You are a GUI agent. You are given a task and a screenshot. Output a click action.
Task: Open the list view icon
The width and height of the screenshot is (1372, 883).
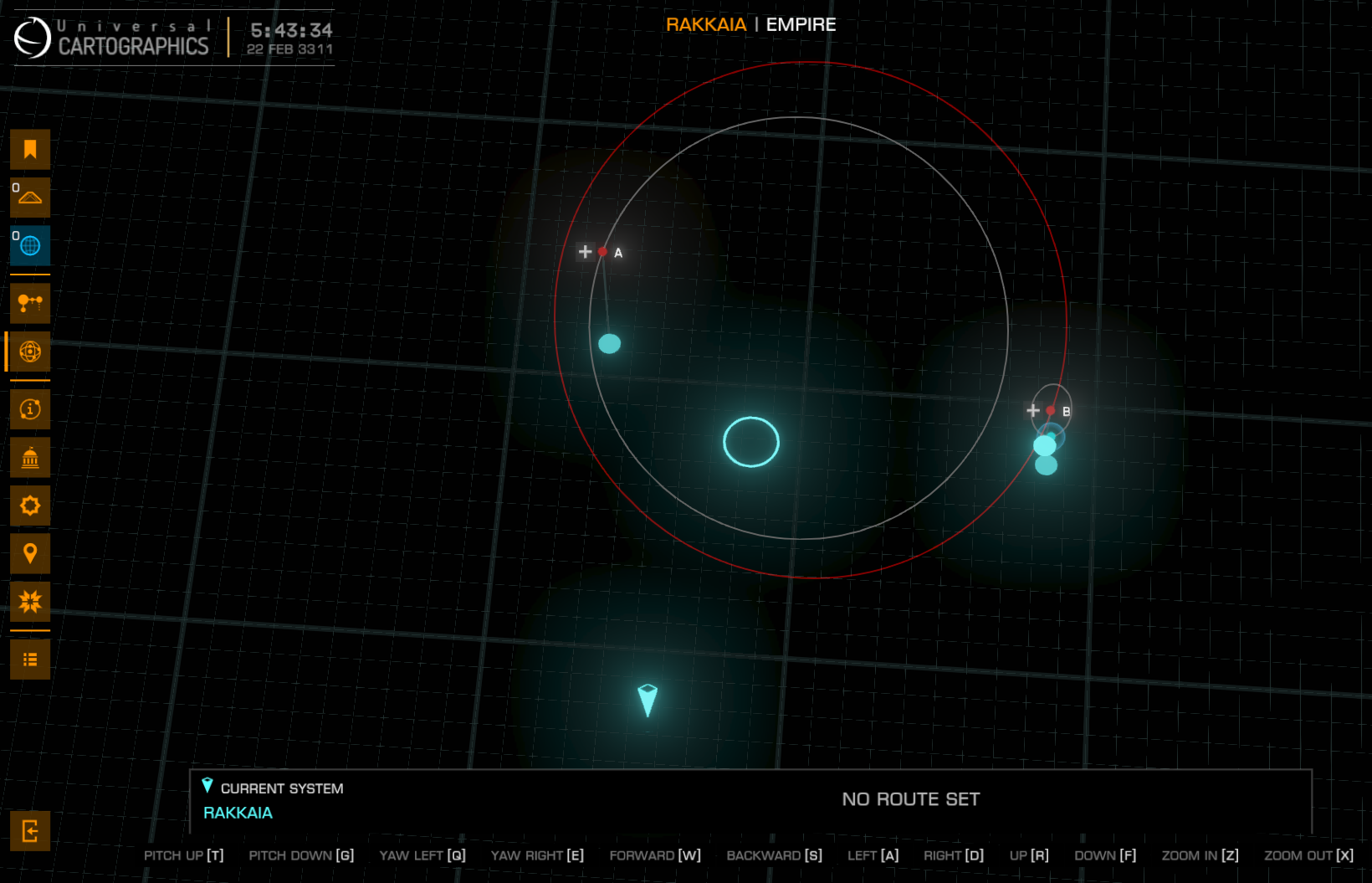coord(30,660)
